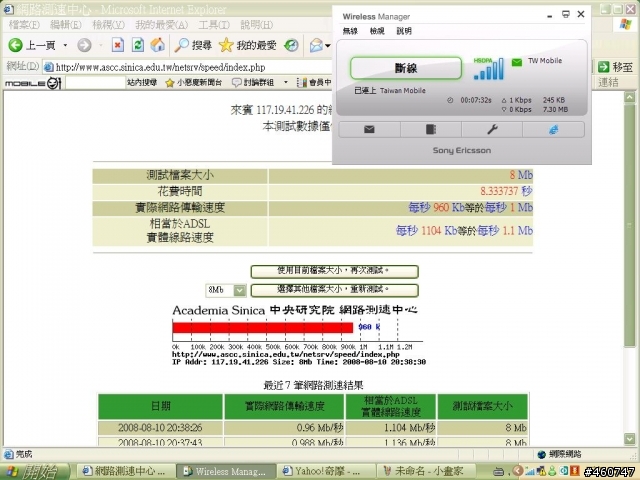Open the Wireless menu in Wireless Manager
This screenshot has width=640, height=480.
350,31
